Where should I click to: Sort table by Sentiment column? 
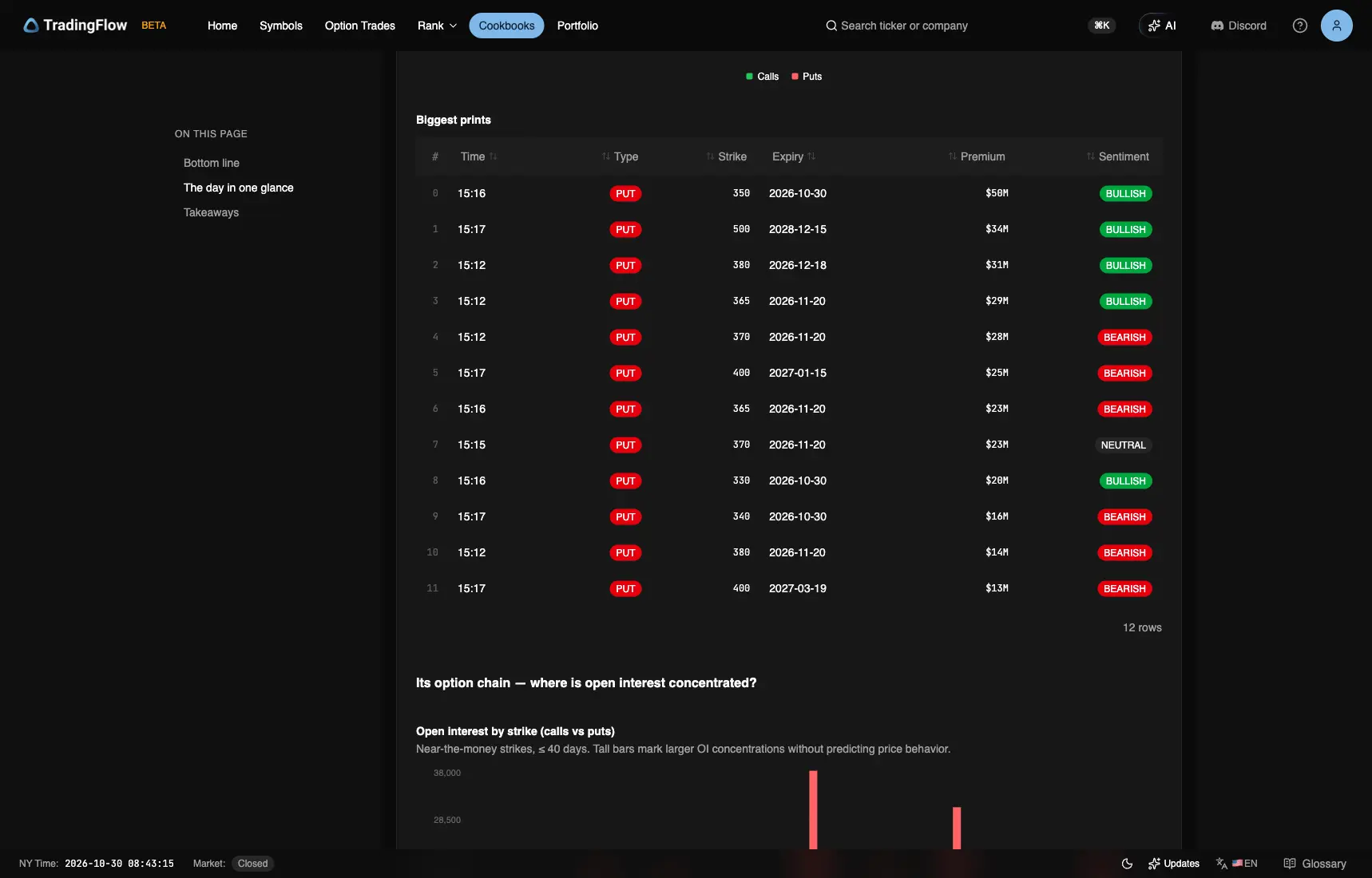click(x=1117, y=156)
